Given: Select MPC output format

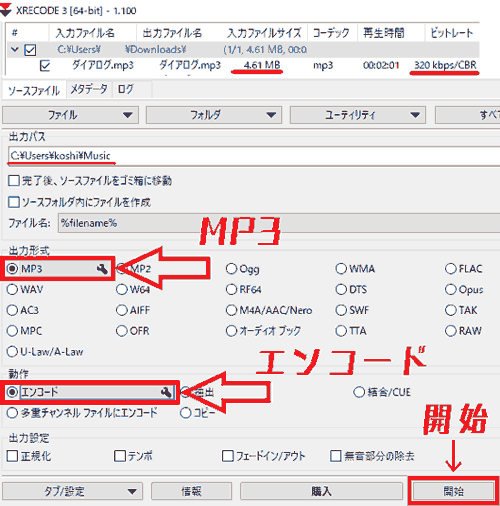Looking at the screenshot, I should (x=12, y=331).
